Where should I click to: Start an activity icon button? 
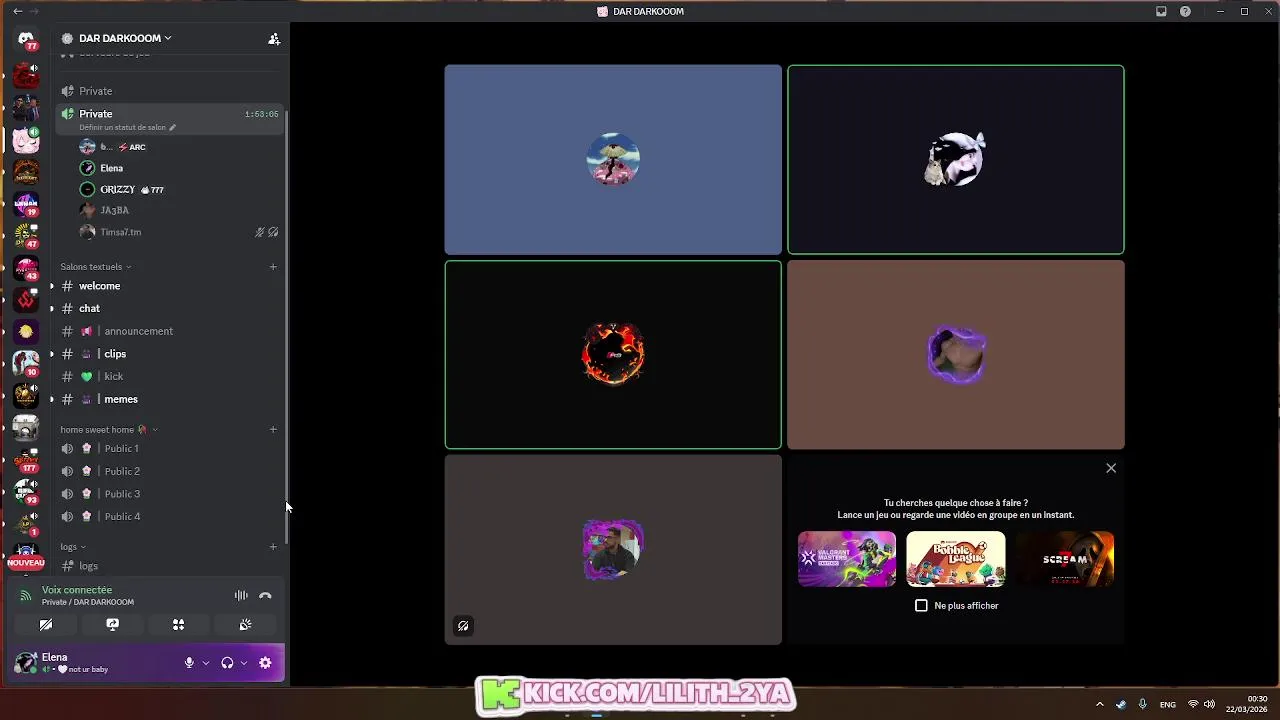click(178, 625)
